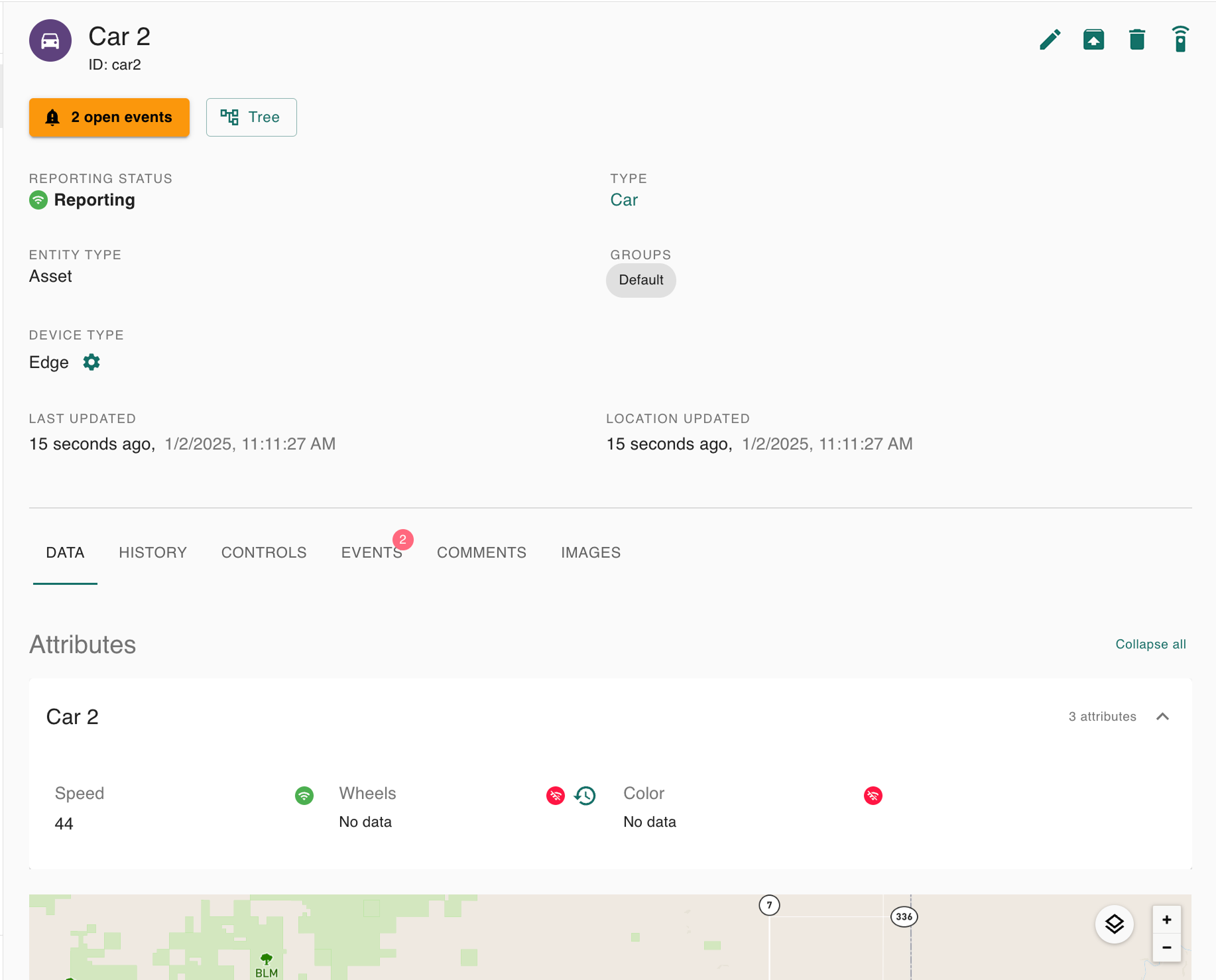
Task: Delete asset using trash icon
Action: click(1136, 40)
